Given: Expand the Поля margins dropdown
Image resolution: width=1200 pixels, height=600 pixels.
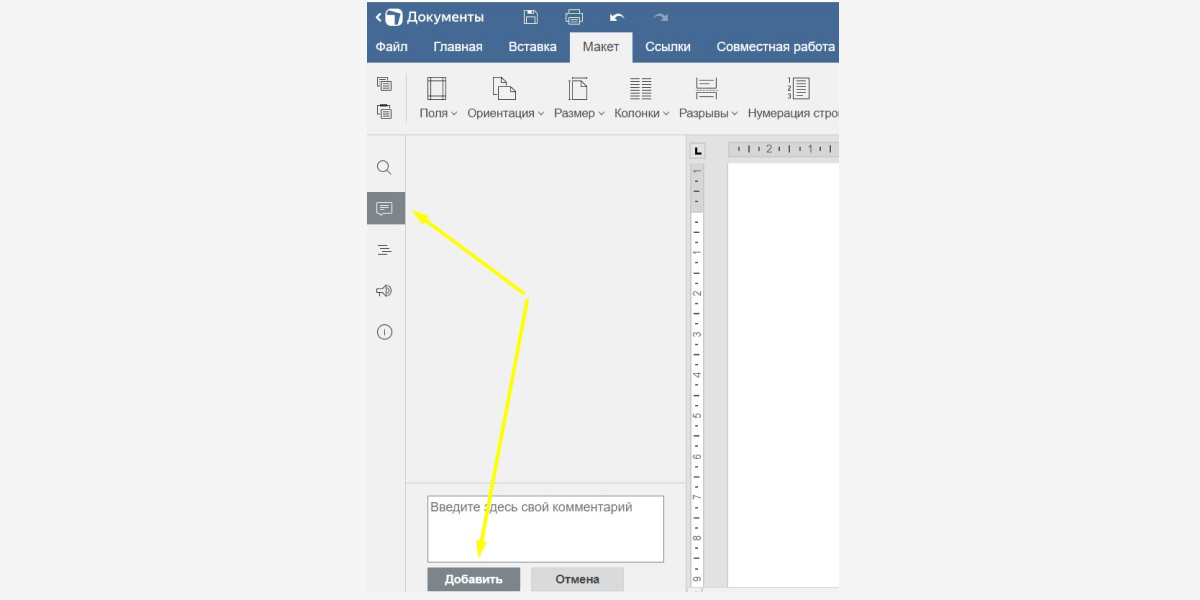Looking at the screenshot, I should (438, 99).
